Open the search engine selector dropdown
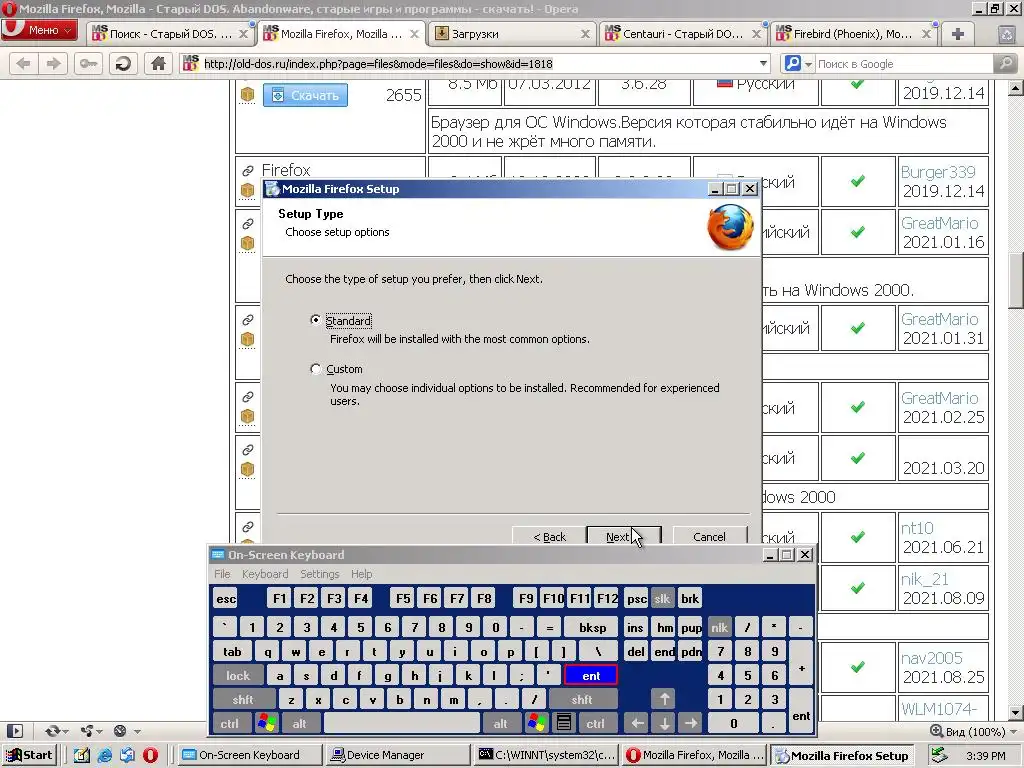The height and width of the screenshot is (768, 1024). pyautogui.click(x=808, y=64)
